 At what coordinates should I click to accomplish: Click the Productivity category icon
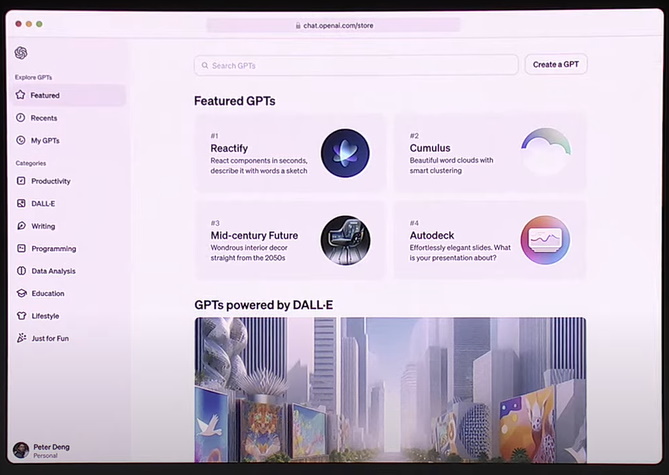point(21,181)
